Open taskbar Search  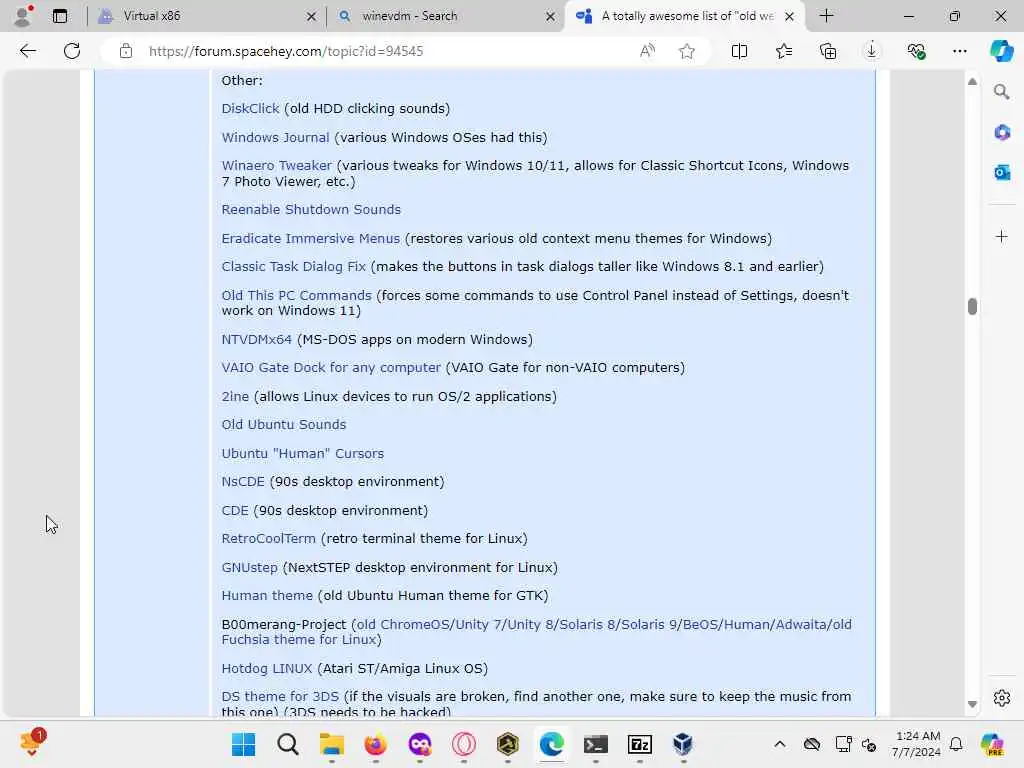tap(287, 744)
